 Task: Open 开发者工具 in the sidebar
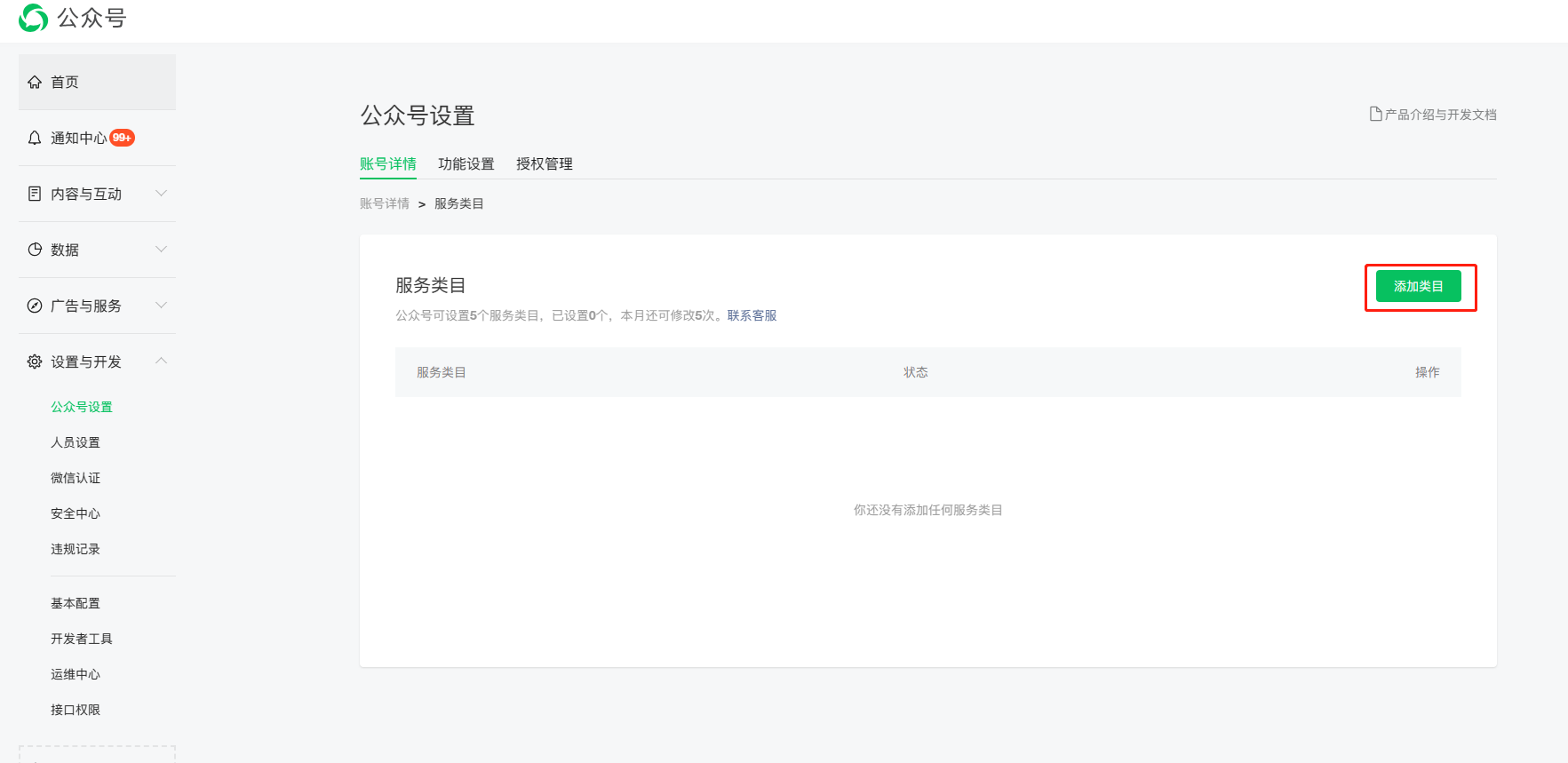pyautogui.click(x=82, y=639)
